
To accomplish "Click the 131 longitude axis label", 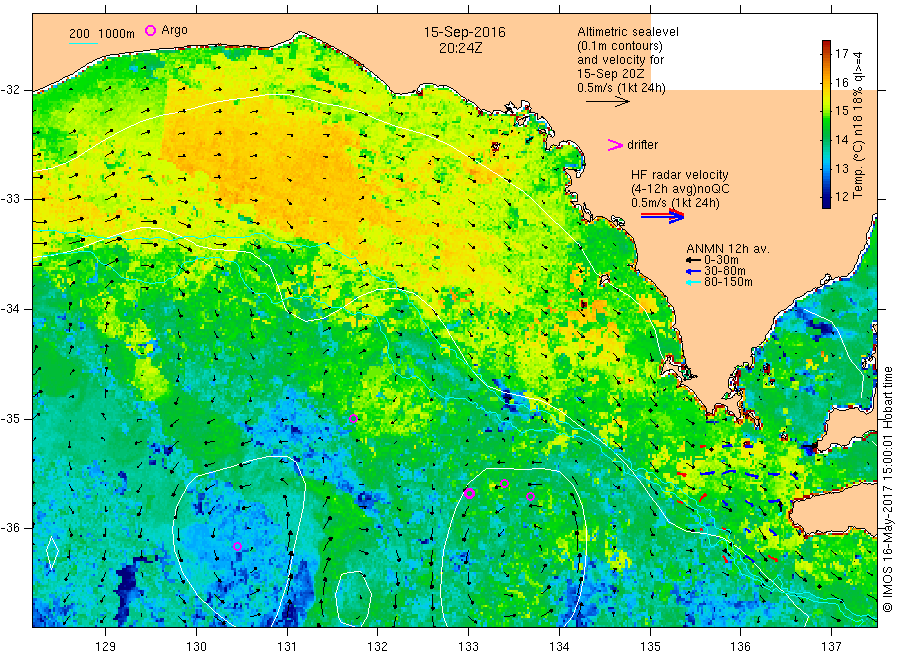I will [287, 647].
